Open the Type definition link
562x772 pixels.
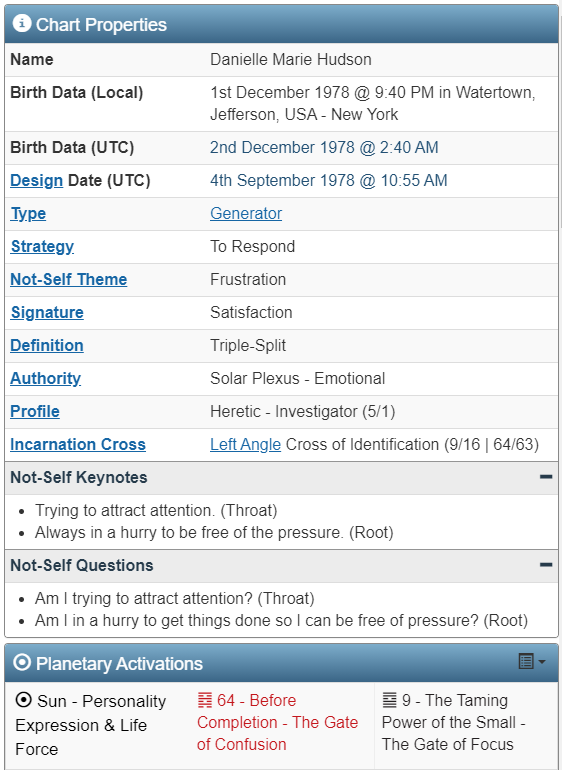coord(28,214)
